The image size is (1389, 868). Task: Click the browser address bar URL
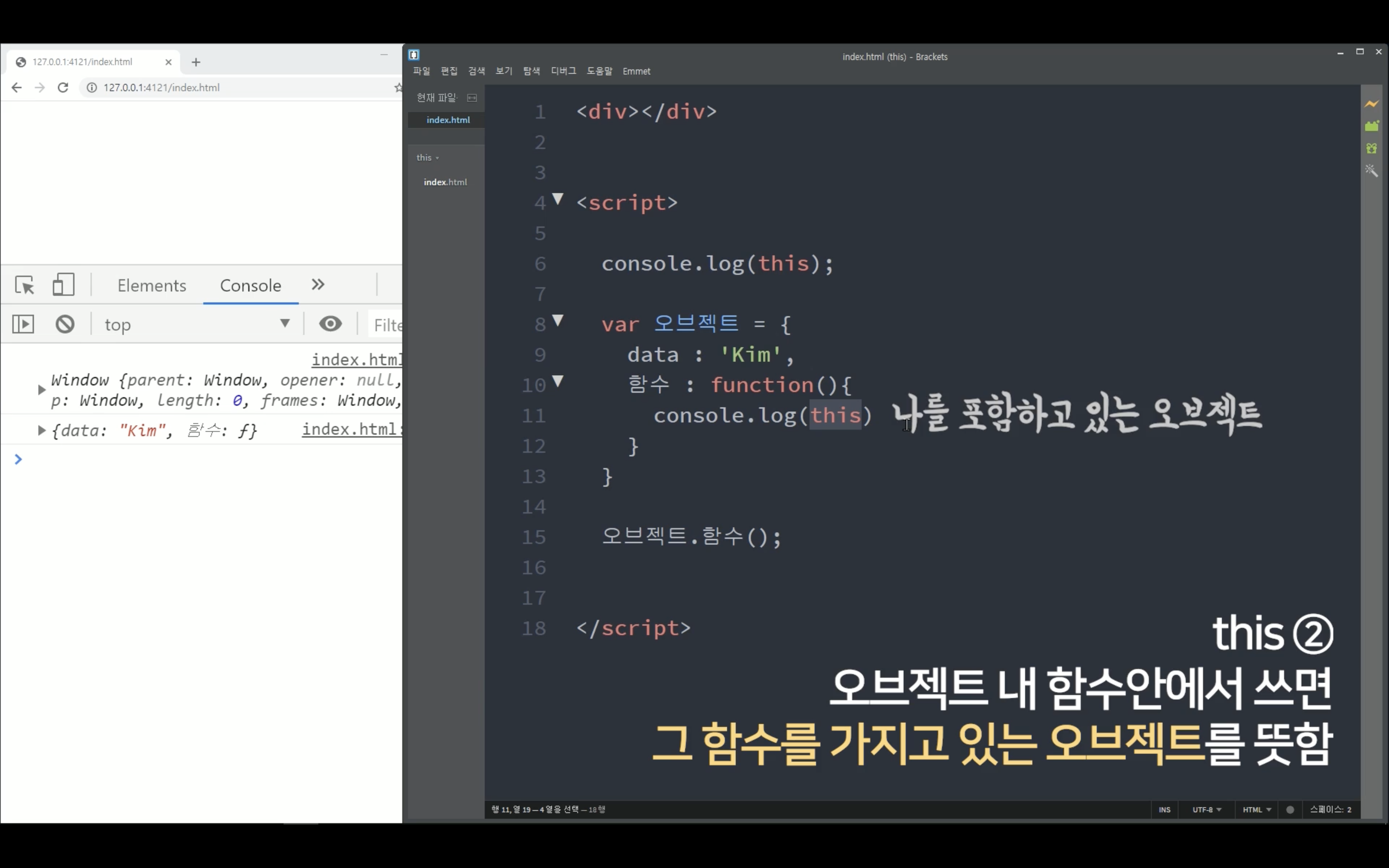coord(161,87)
